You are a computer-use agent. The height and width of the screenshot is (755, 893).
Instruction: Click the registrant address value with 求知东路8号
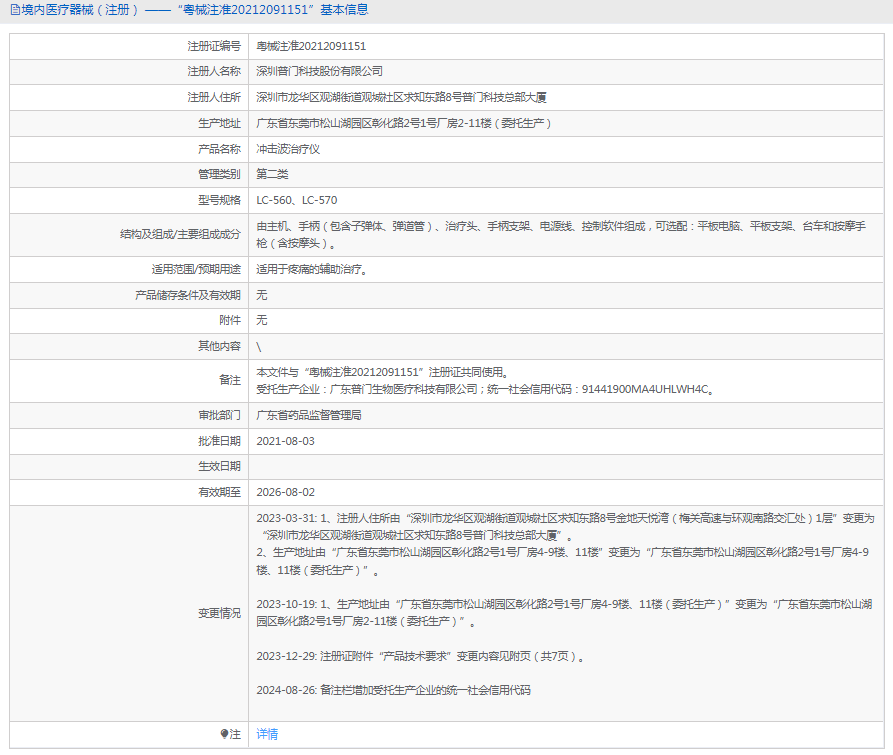[402, 97]
